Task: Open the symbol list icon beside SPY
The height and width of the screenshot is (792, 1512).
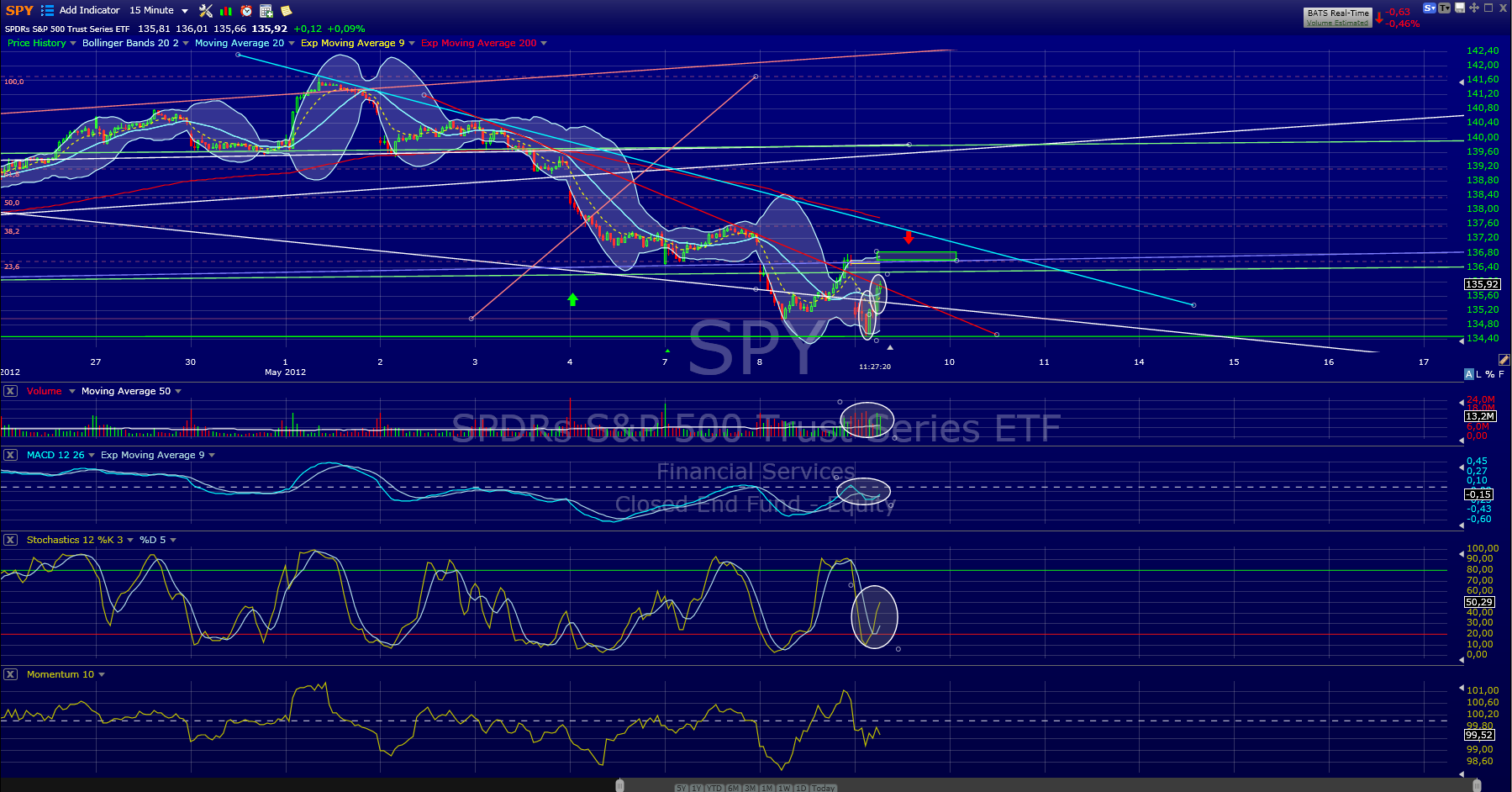Action: (x=47, y=10)
